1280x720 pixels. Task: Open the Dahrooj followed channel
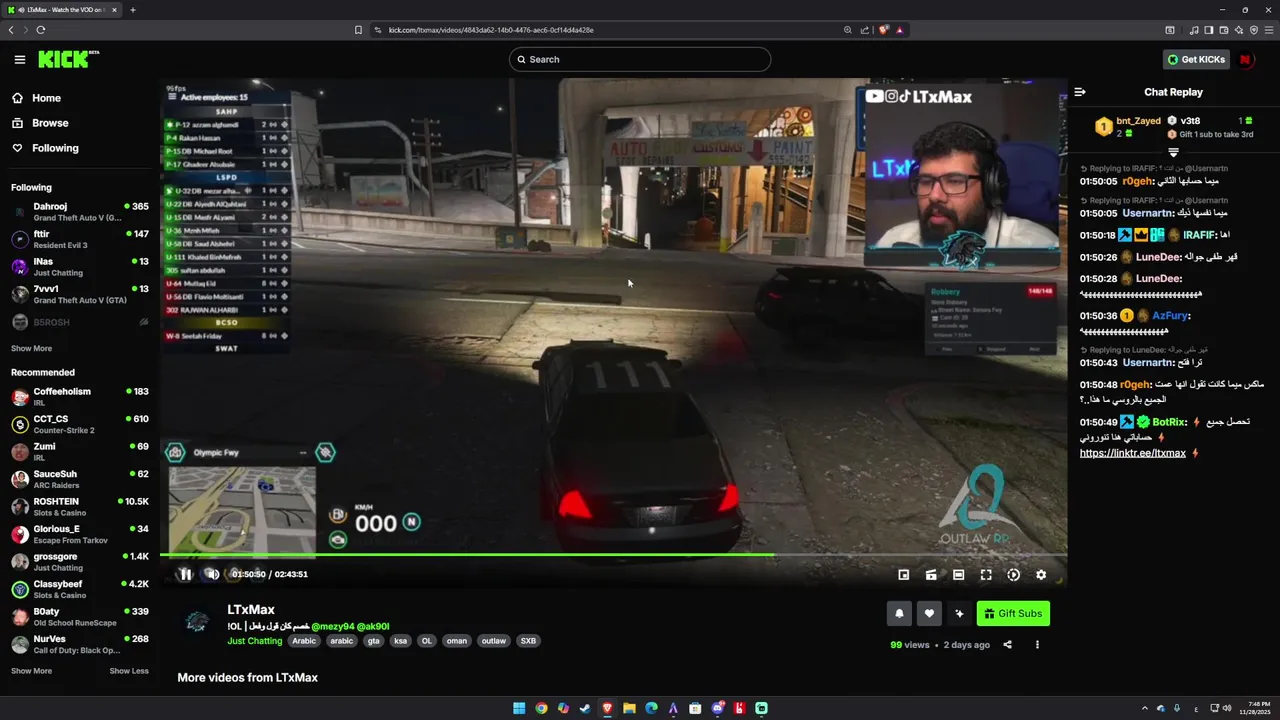click(80, 212)
